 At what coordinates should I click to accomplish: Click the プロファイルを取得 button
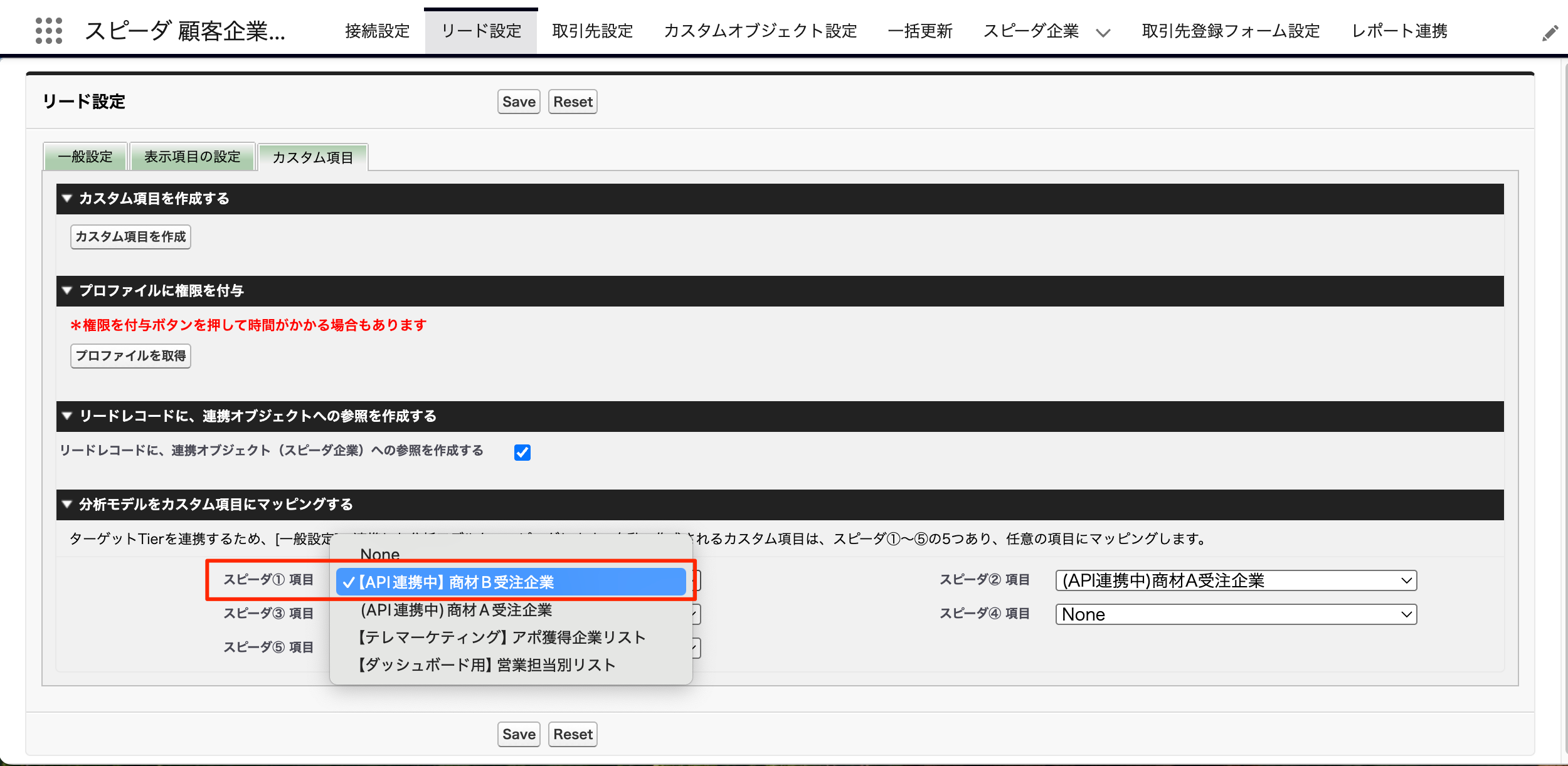click(130, 356)
